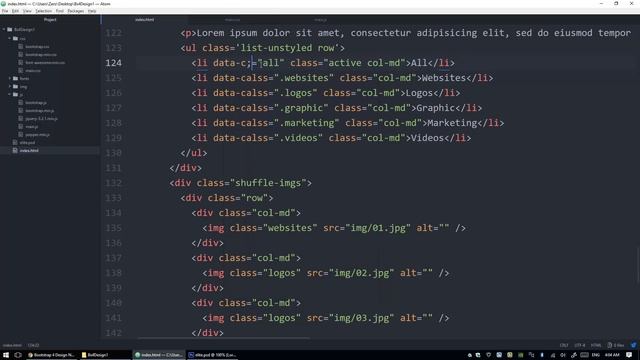Click the 'Marketing' list item text

click(452, 123)
